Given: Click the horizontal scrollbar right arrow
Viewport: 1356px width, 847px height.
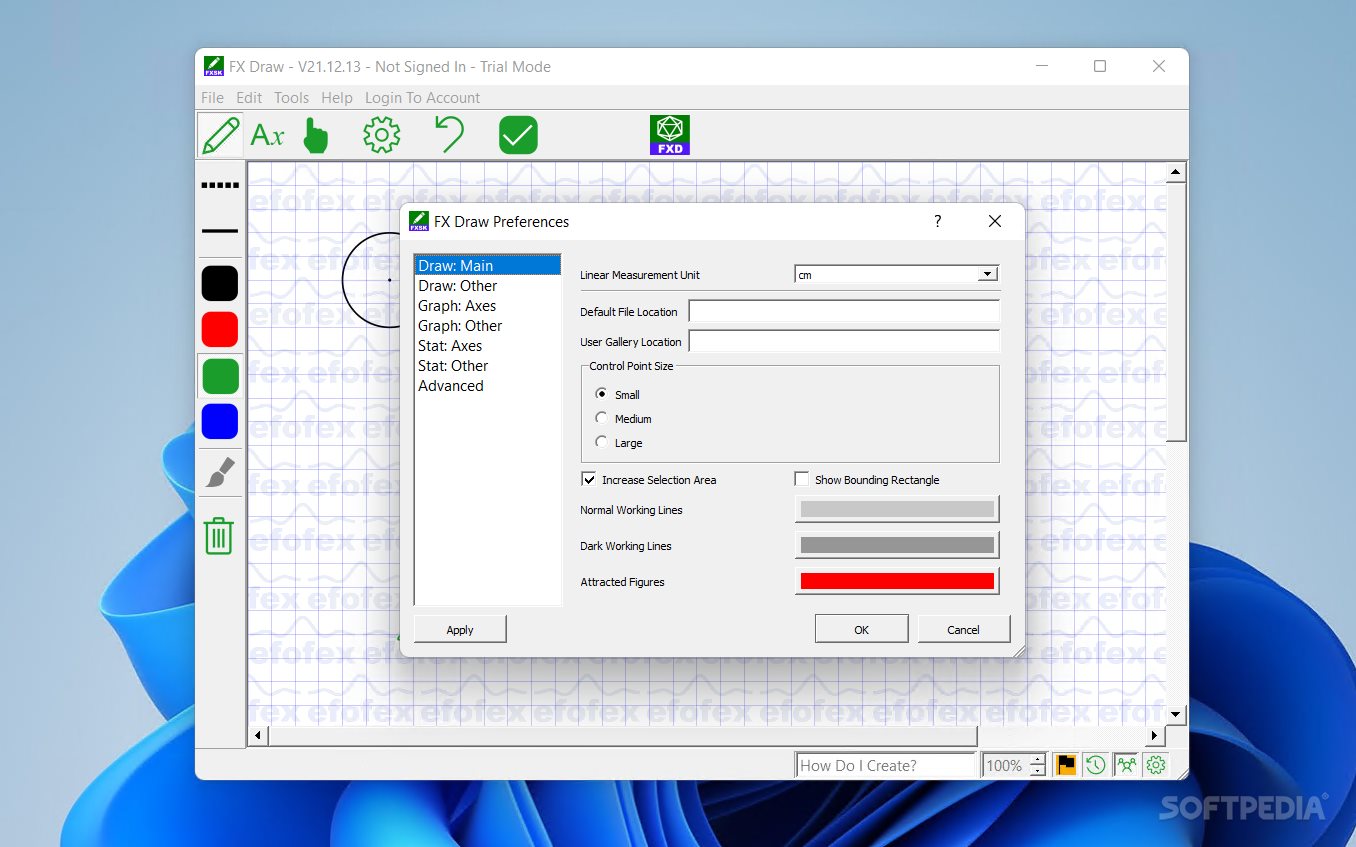Looking at the screenshot, I should coord(1154,735).
